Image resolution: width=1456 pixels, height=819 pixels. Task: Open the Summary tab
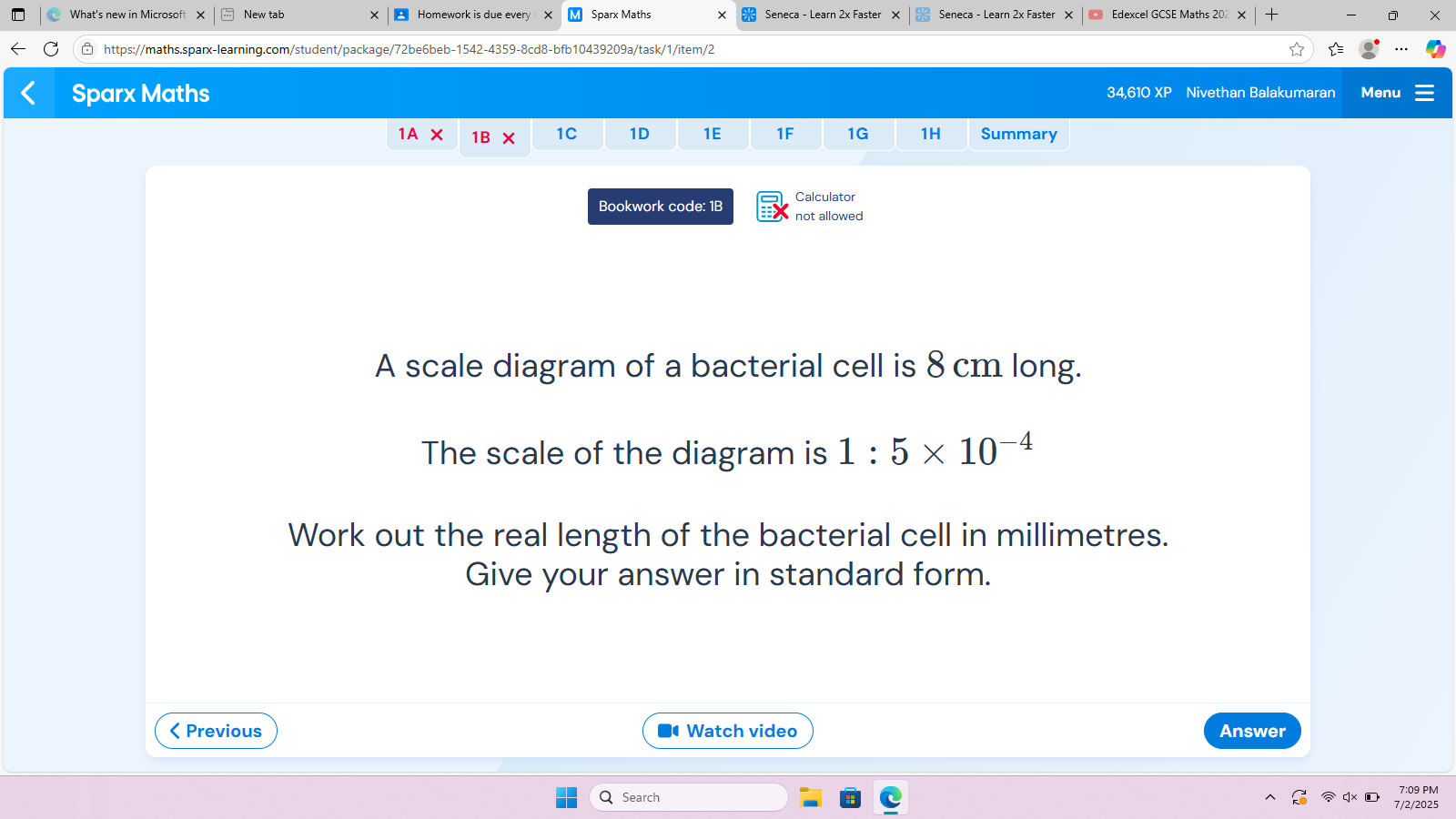tap(1019, 134)
